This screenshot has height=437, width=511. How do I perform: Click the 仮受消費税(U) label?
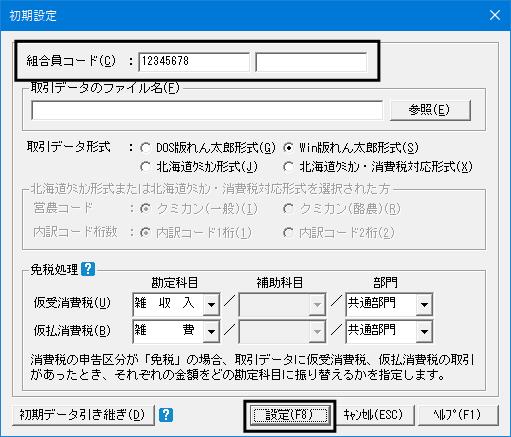(x=72, y=303)
